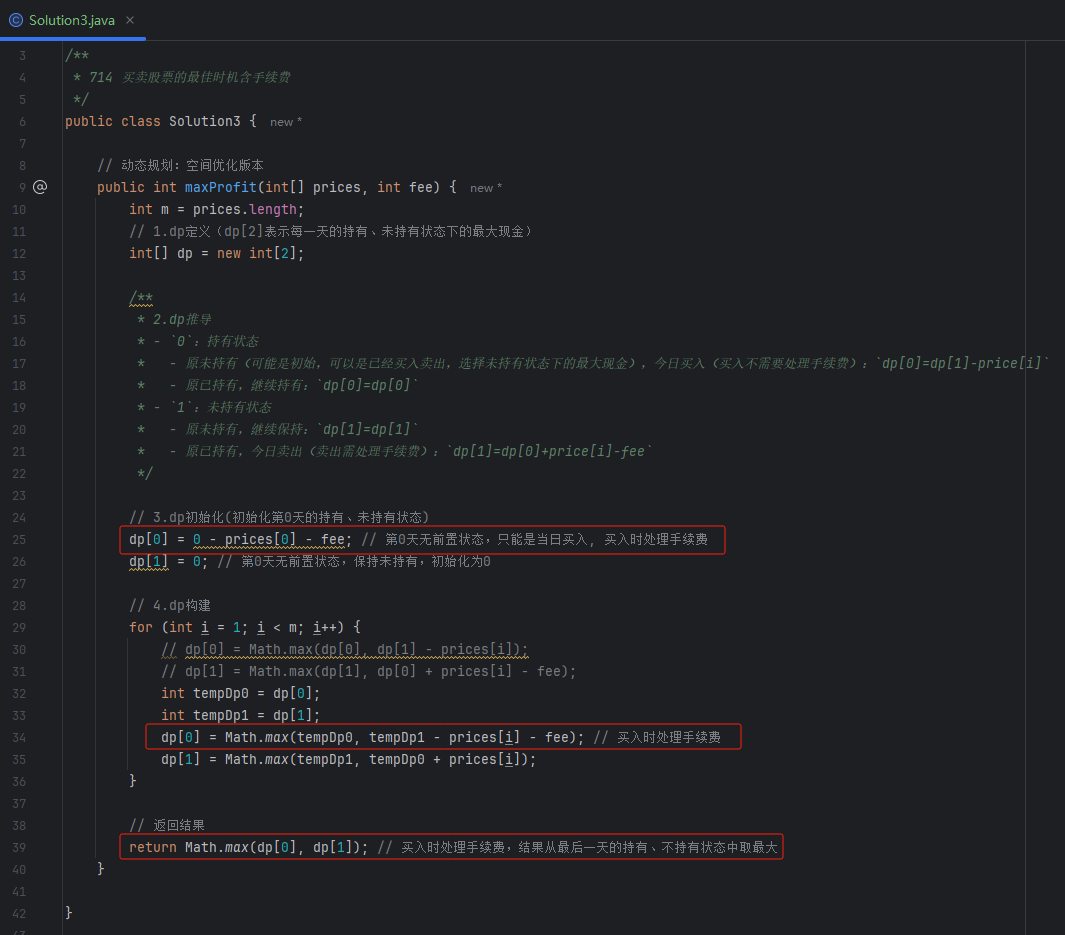Click the Javadoc opening '/**' on line 14
Image resolution: width=1065 pixels, height=935 pixels.
point(141,297)
